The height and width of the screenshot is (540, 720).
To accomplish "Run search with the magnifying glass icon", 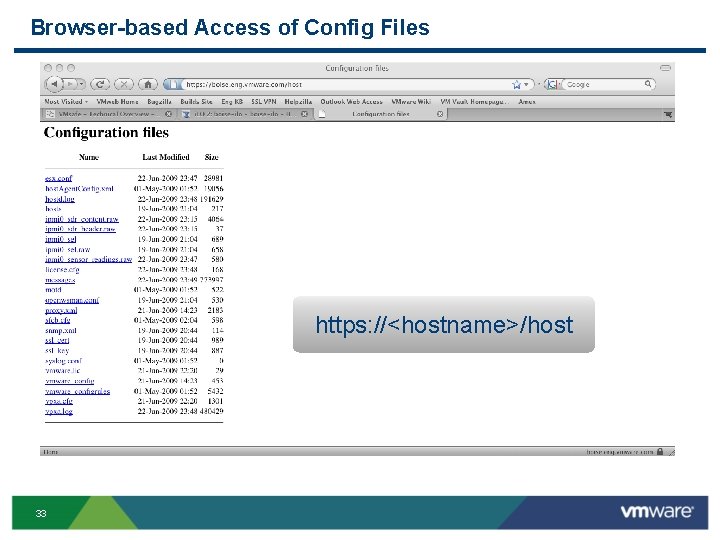I will pyautogui.click(x=648, y=84).
